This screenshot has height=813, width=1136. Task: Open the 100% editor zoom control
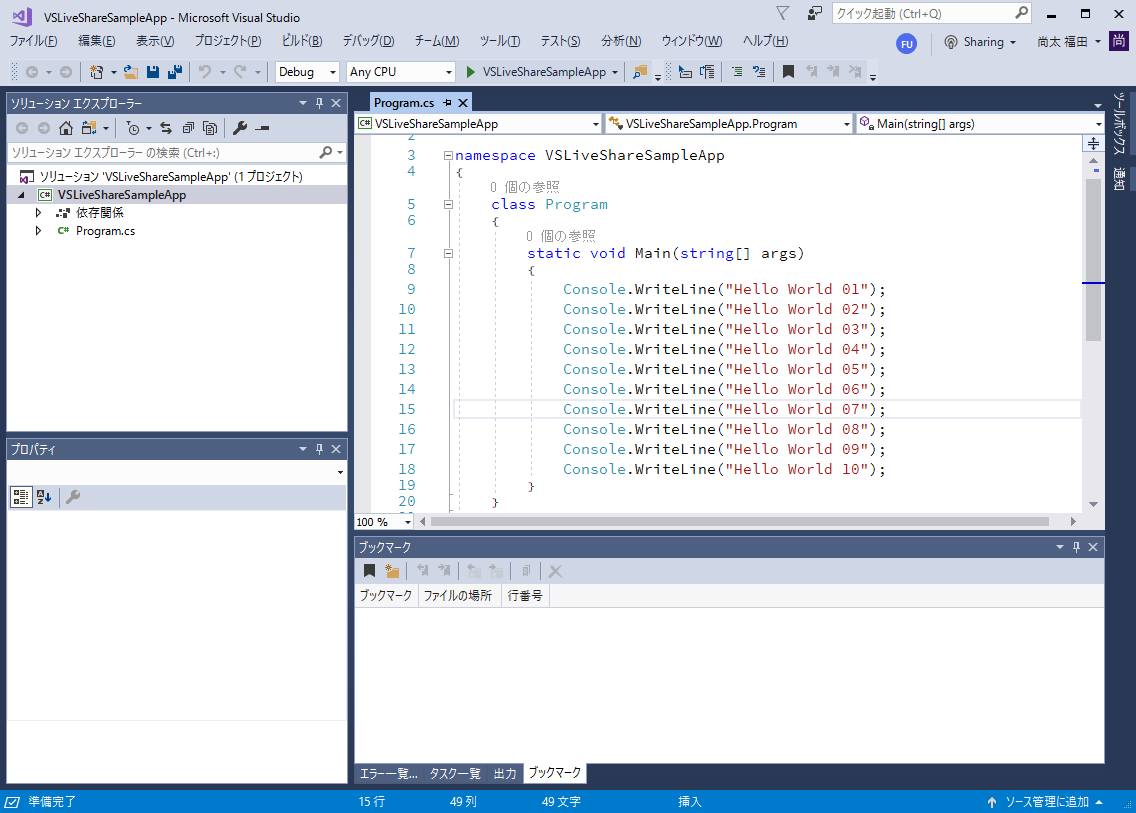click(x=381, y=521)
